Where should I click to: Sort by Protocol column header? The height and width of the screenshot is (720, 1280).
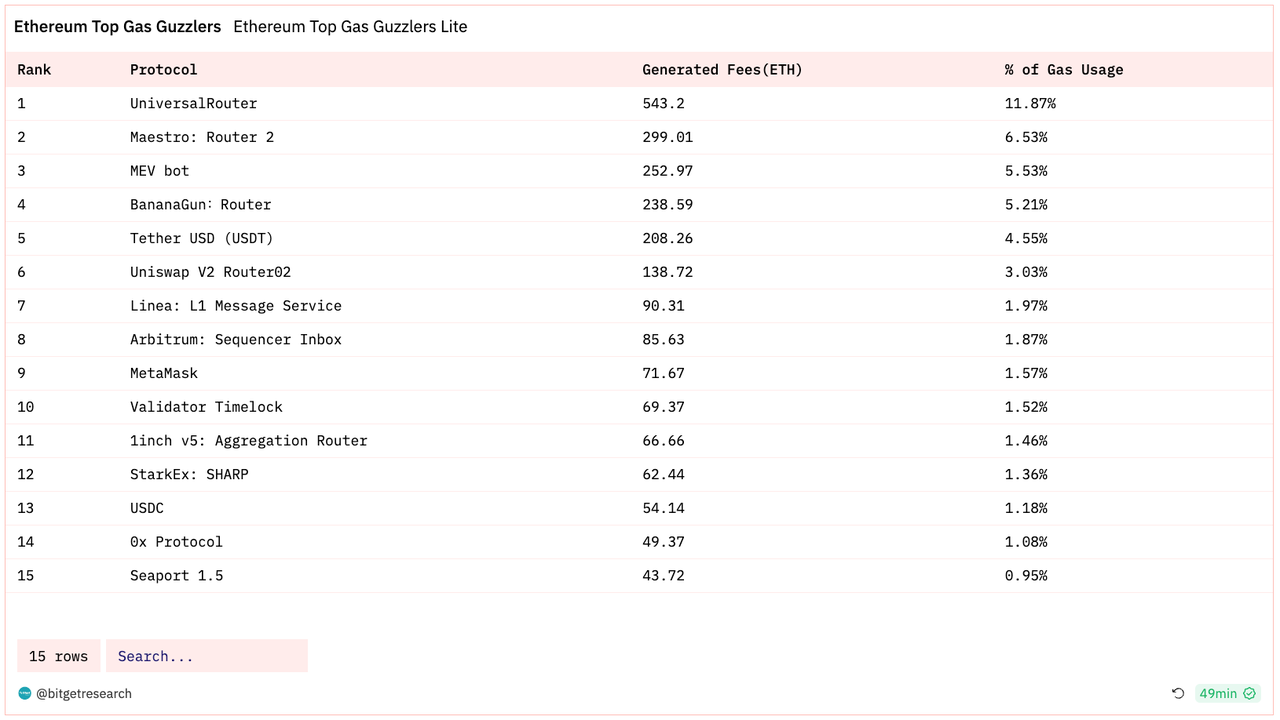[x=164, y=70]
